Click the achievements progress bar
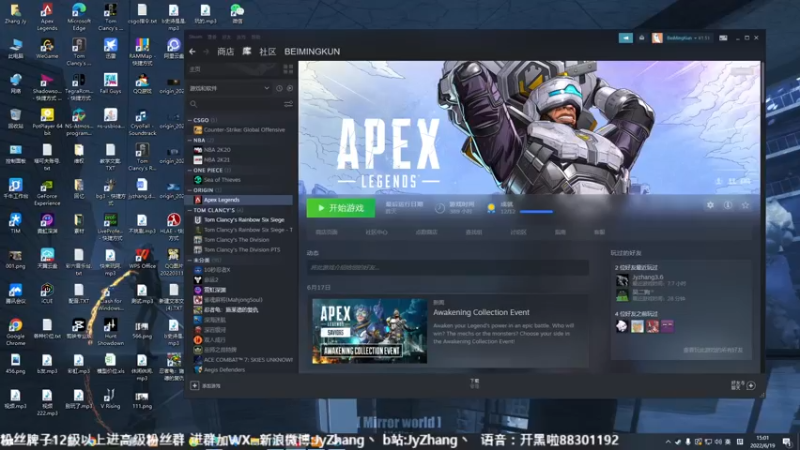This screenshot has height=450, width=800. (x=536, y=211)
